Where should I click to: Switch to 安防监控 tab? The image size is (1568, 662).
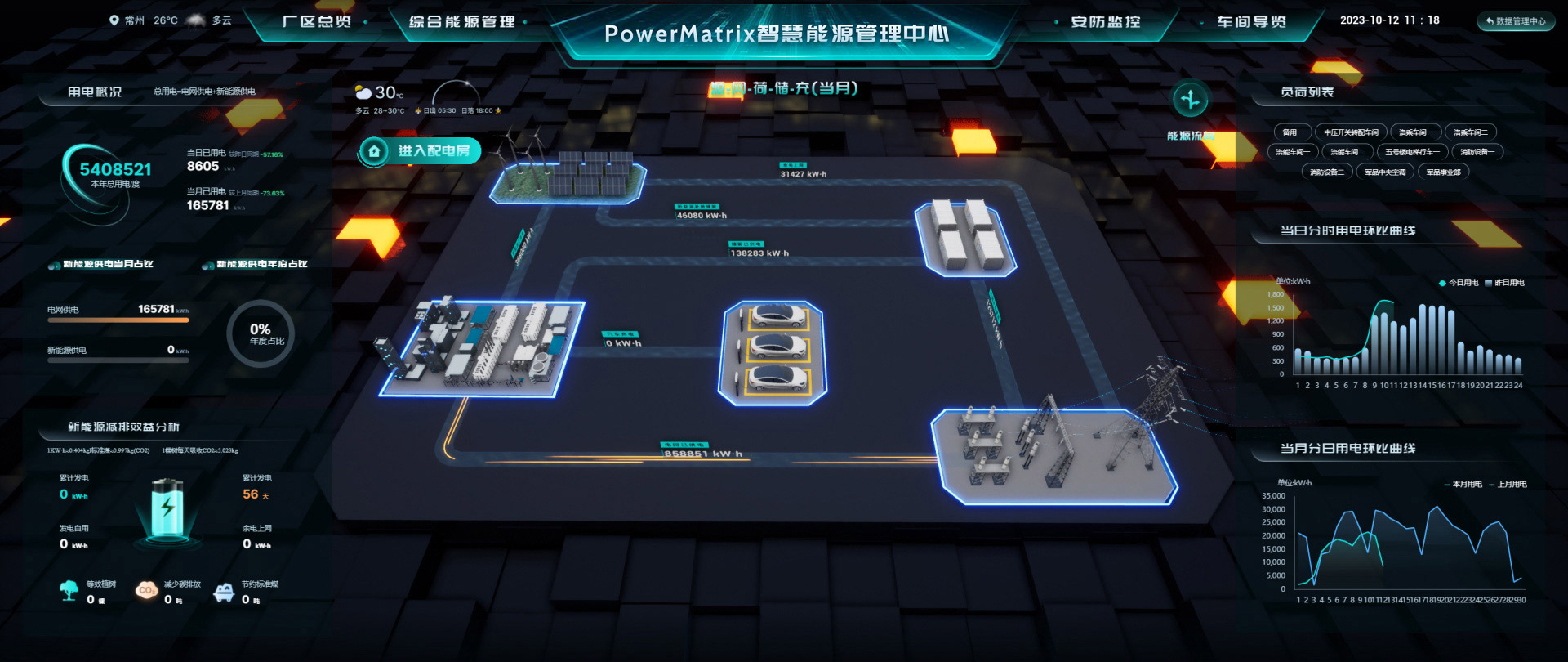1106,22
